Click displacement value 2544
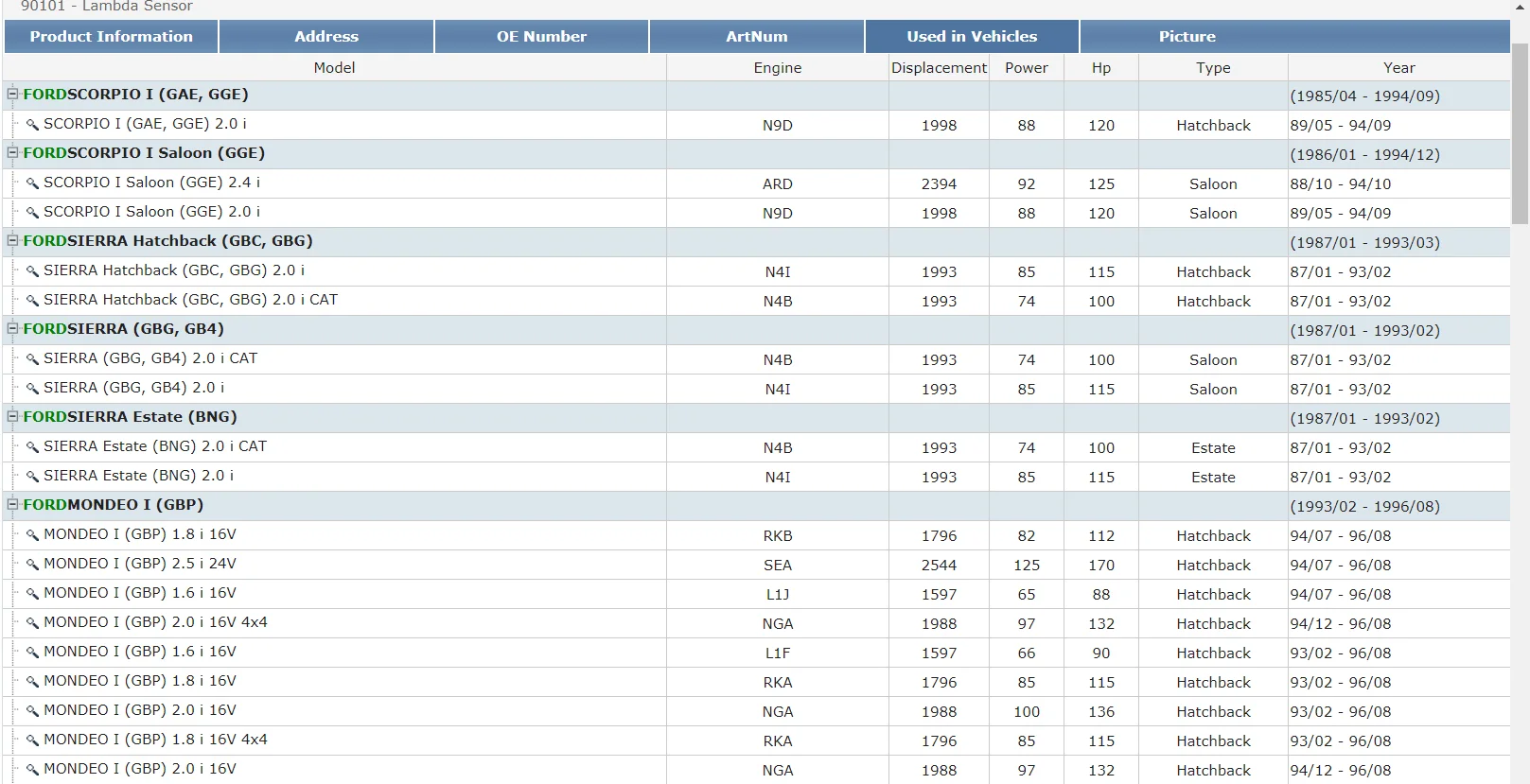This screenshot has height=784, width=1530. 939,566
